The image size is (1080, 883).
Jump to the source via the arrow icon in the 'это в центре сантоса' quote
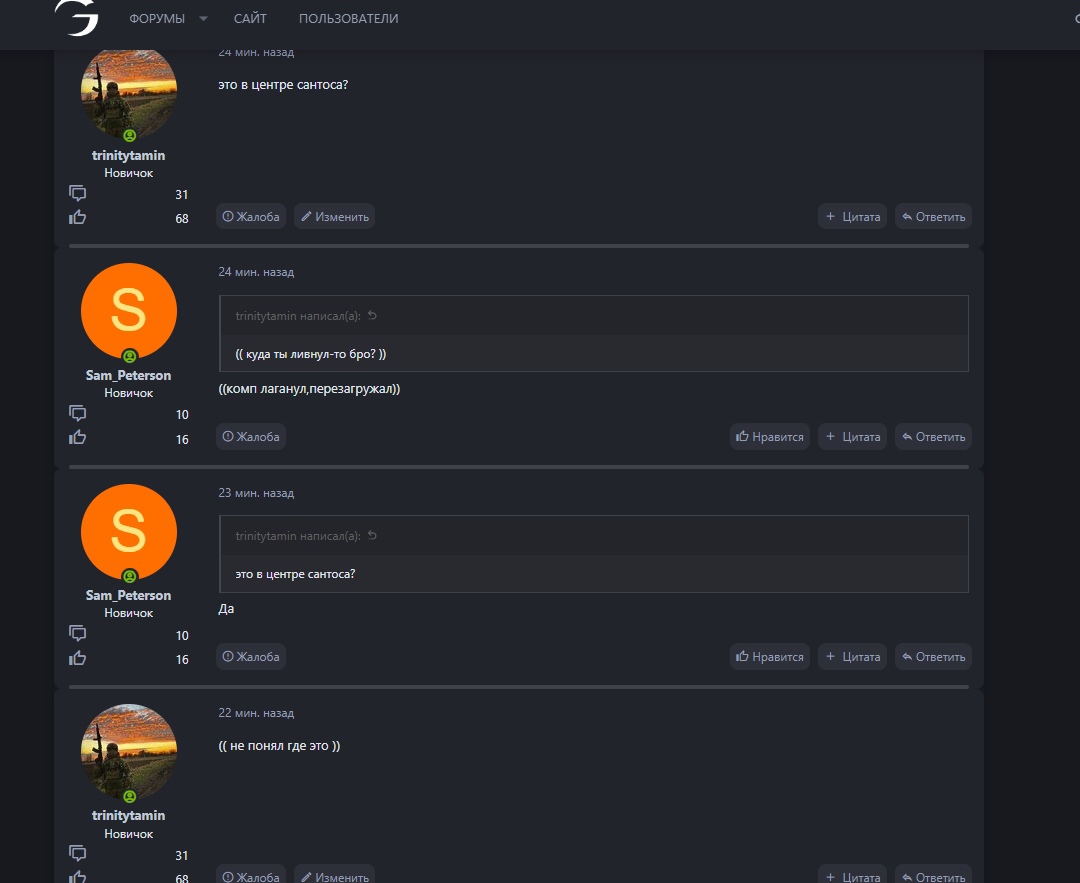[x=372, y=535]
